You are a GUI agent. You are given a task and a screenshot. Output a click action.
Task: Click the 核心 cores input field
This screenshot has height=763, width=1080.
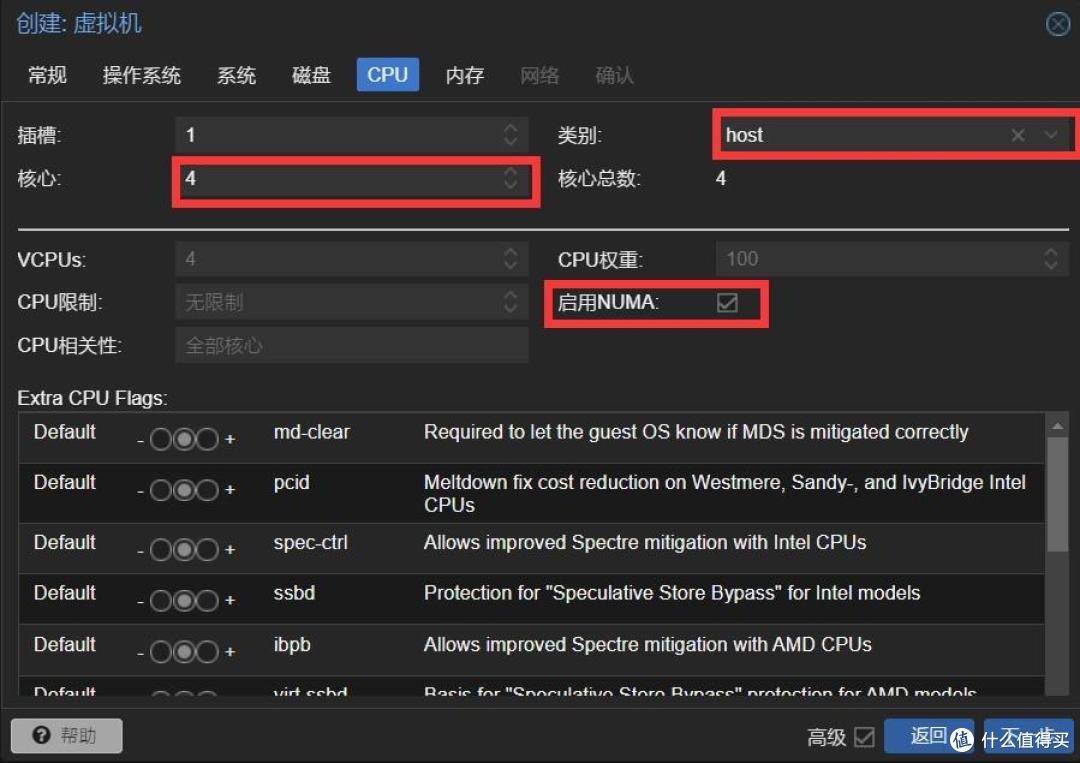(x=352, y=178)
